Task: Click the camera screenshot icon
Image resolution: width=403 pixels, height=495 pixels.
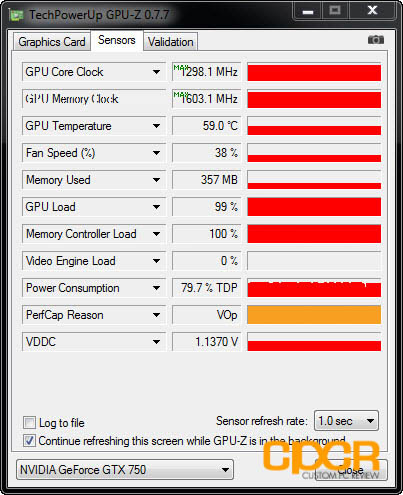Action: tap(376, 40)
